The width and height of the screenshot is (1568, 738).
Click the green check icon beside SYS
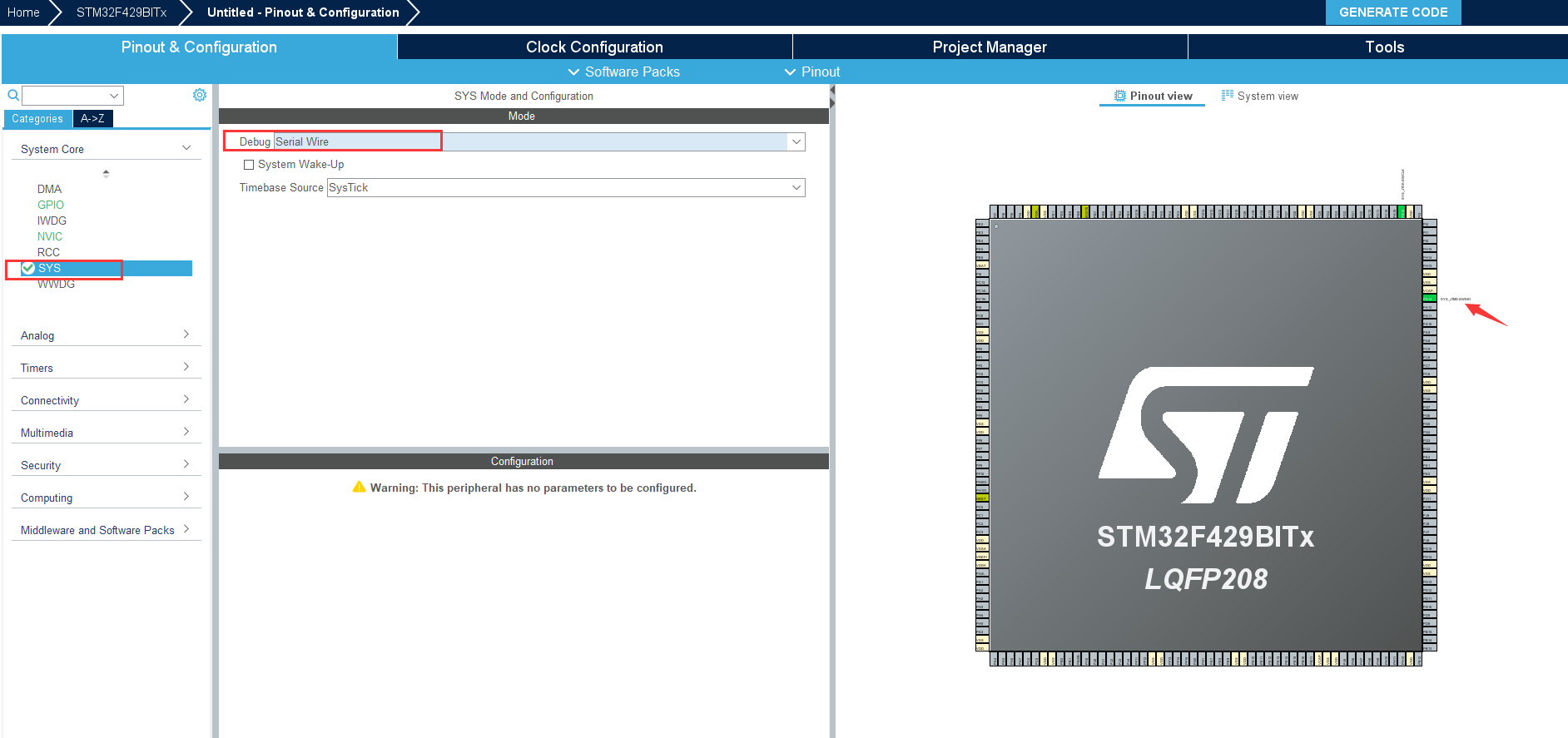point(28,268)
